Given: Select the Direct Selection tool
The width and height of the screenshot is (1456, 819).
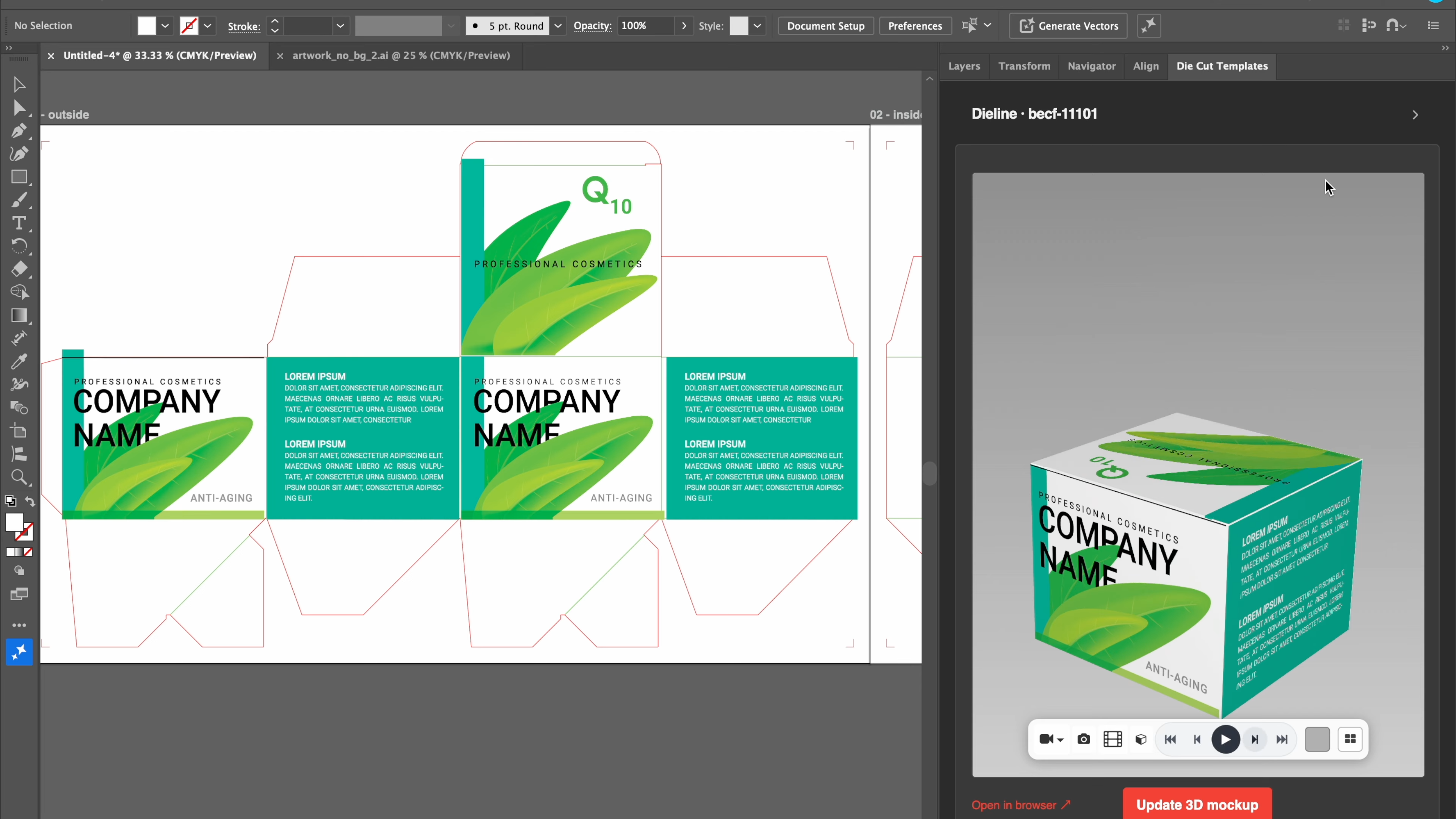Looking at the screenshot, I should point(19,107).
